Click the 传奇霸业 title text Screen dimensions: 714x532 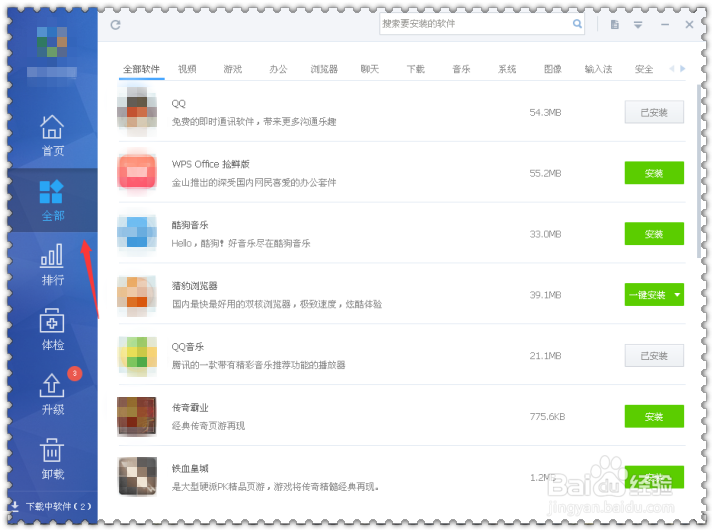[x=190, y=408]
